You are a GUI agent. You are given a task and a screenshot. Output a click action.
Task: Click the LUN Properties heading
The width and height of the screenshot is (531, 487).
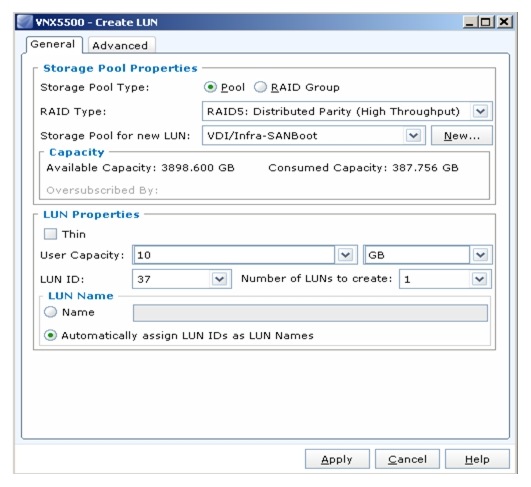91,214
